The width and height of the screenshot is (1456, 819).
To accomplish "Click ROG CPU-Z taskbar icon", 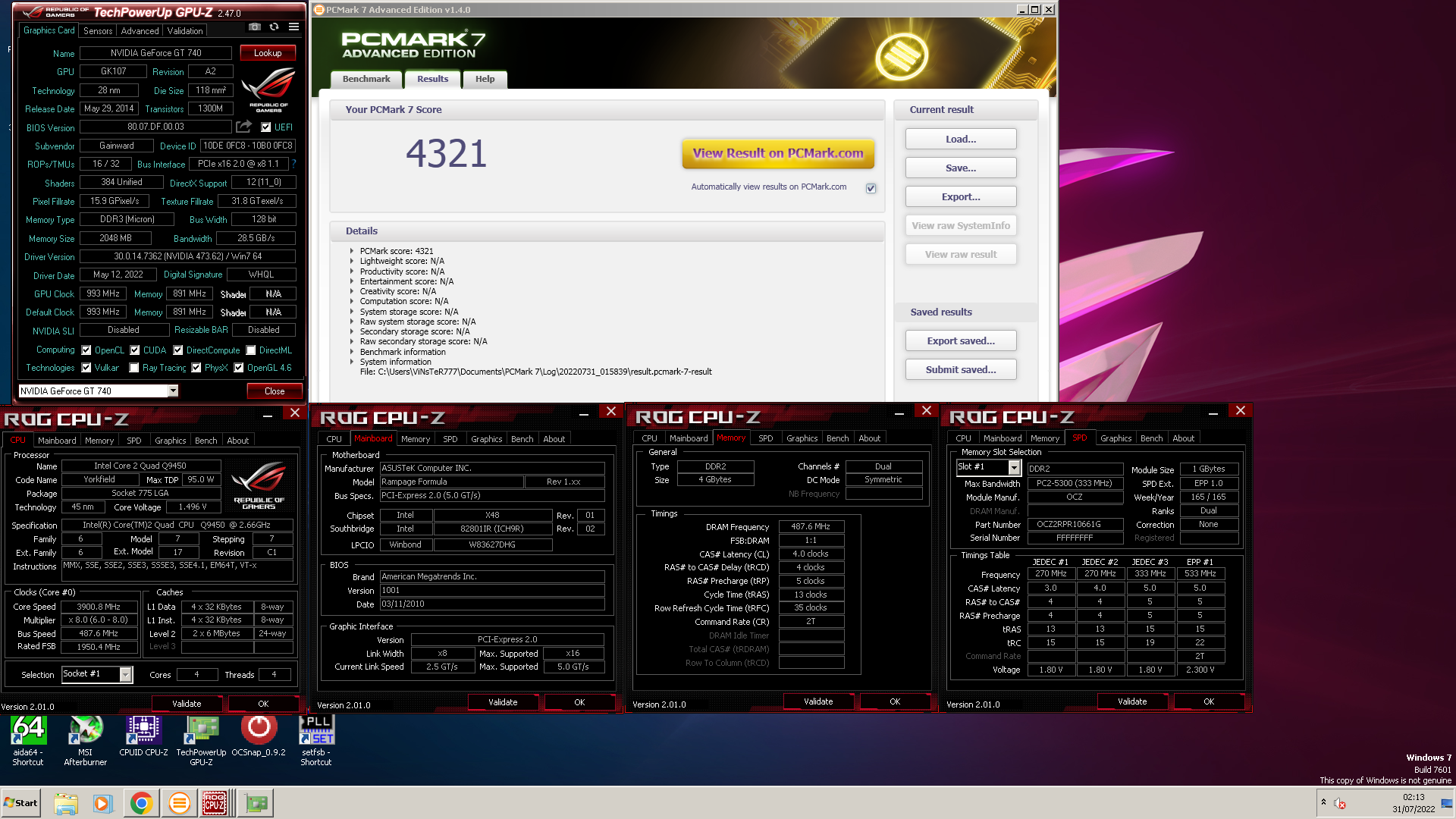I will tap(215, 803).
